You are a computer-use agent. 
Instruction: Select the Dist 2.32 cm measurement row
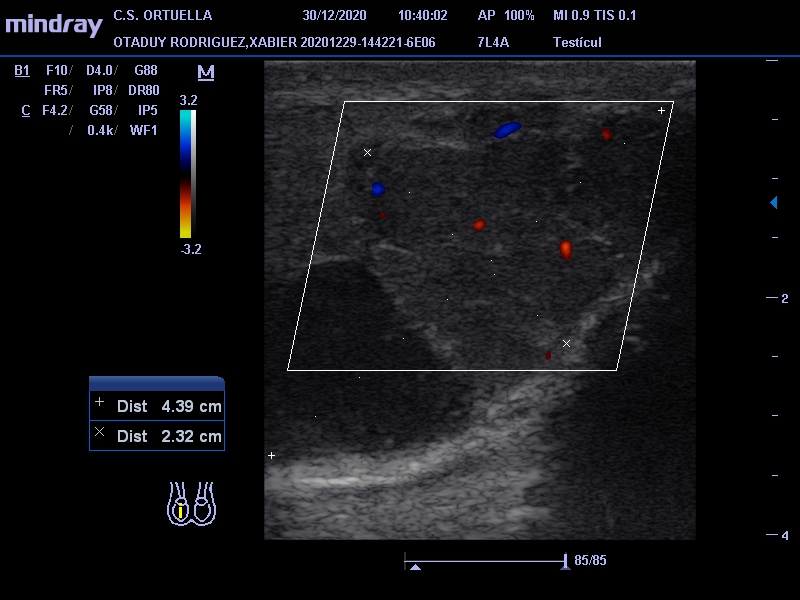pos(157,436)
